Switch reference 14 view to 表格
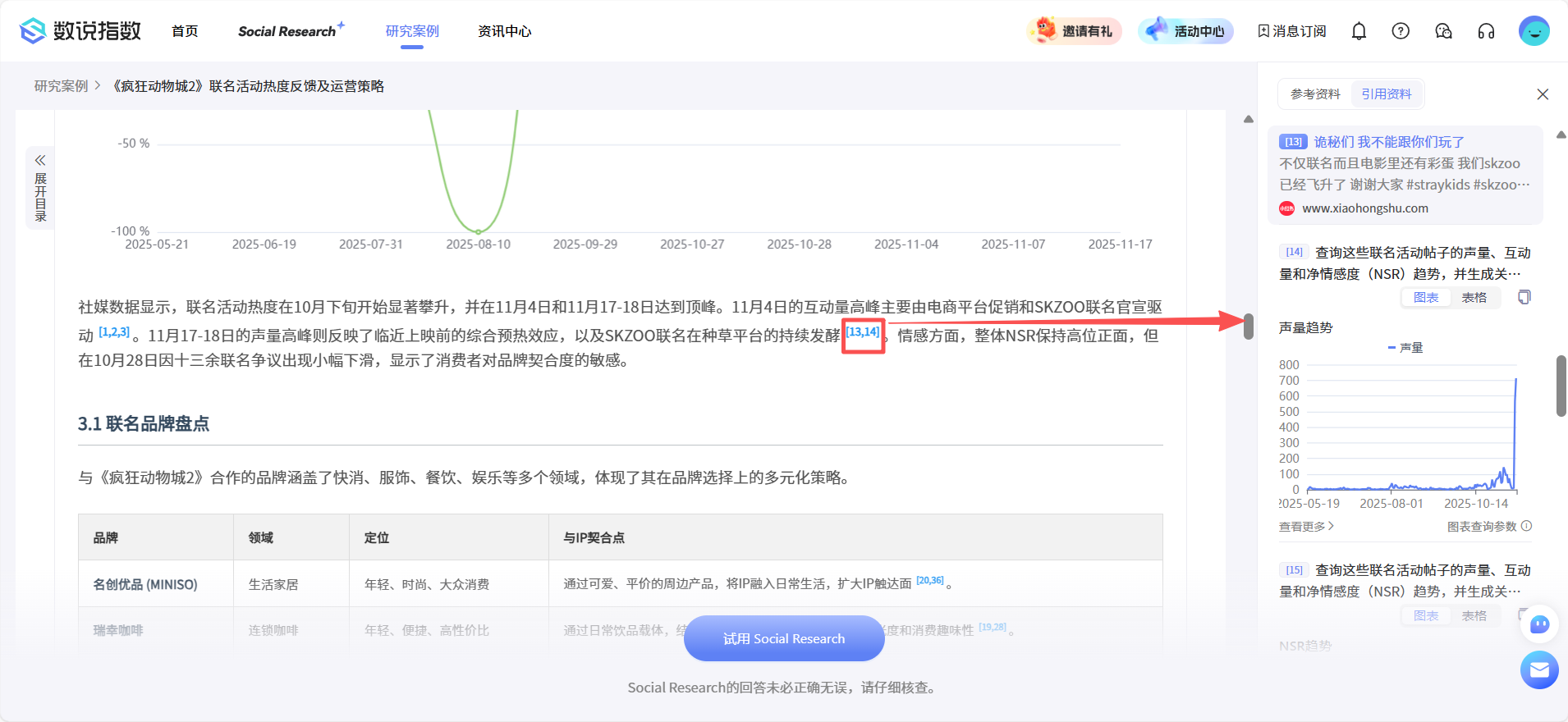The image size is (1568, 722). 1474,298
